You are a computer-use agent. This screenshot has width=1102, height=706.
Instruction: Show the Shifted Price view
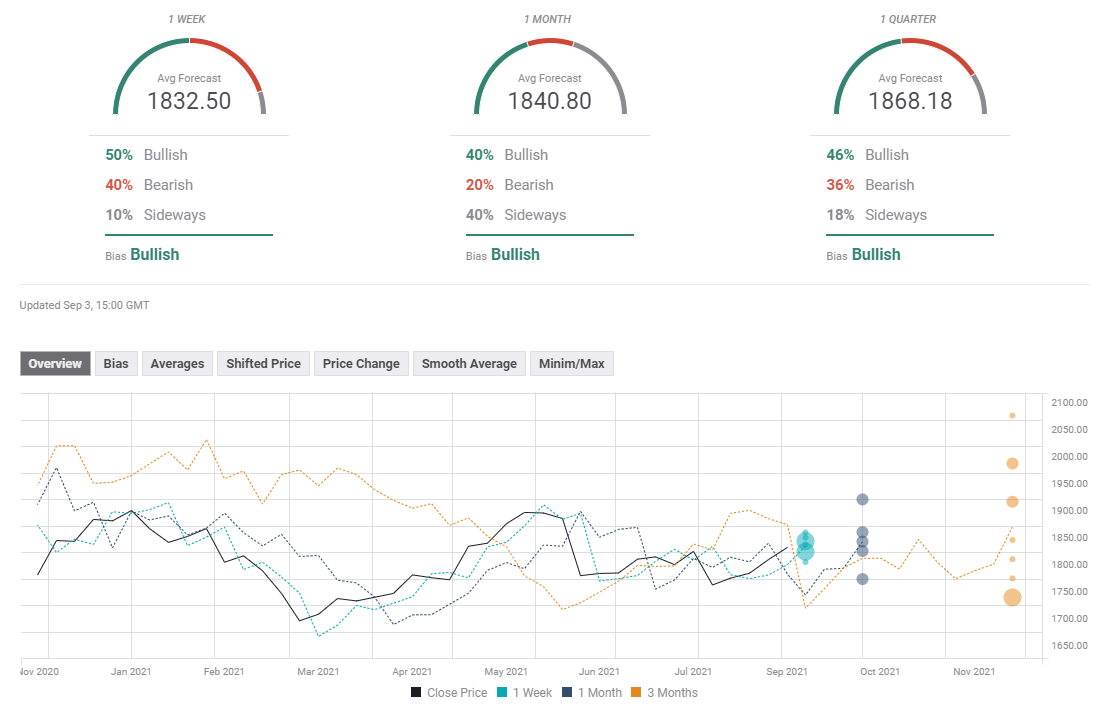[263, 364]
